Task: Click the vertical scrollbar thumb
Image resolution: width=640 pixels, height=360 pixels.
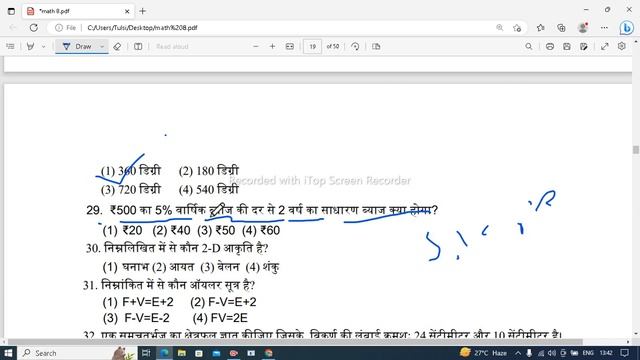Action: [x=636, y=150]
